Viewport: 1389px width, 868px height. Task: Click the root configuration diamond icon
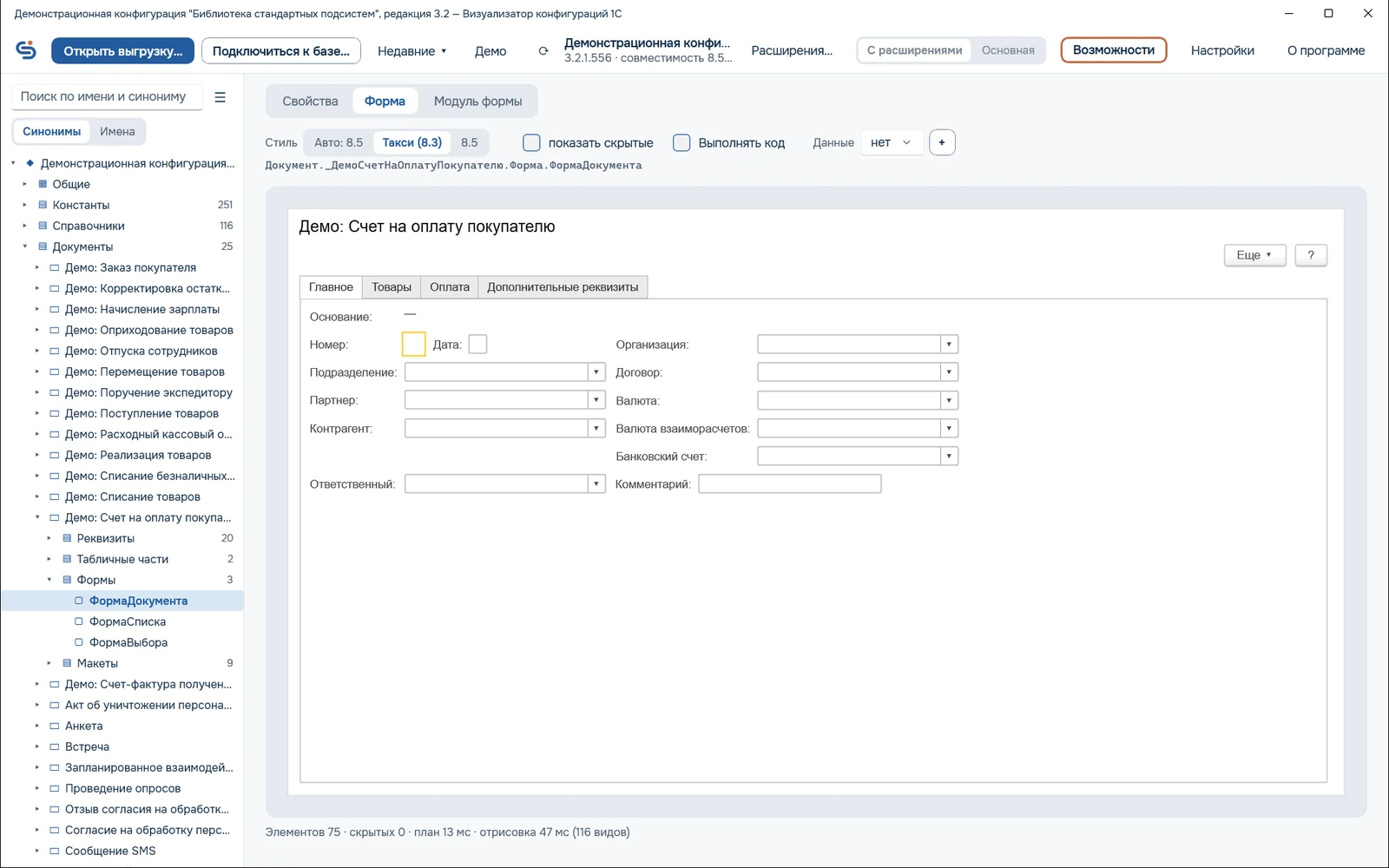[x=30, y=163]
